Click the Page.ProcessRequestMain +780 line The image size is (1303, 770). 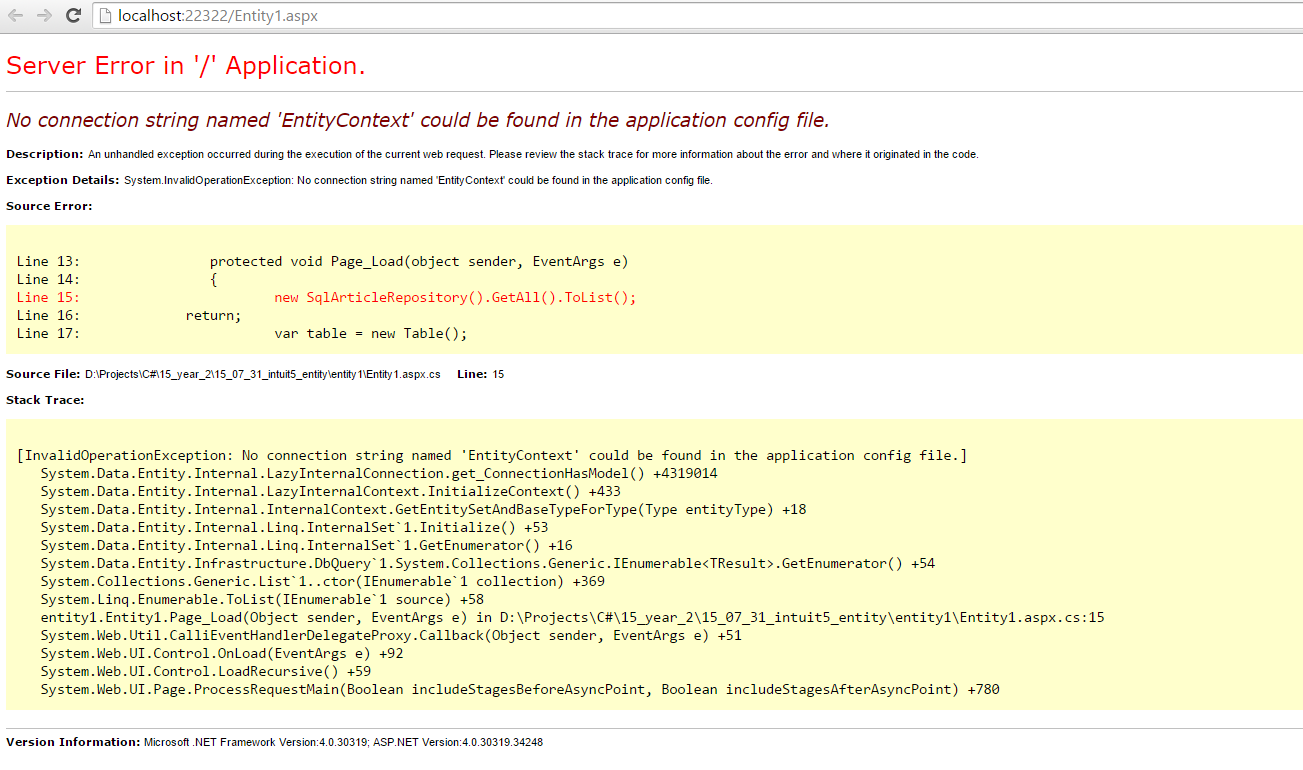coord(520,690)
